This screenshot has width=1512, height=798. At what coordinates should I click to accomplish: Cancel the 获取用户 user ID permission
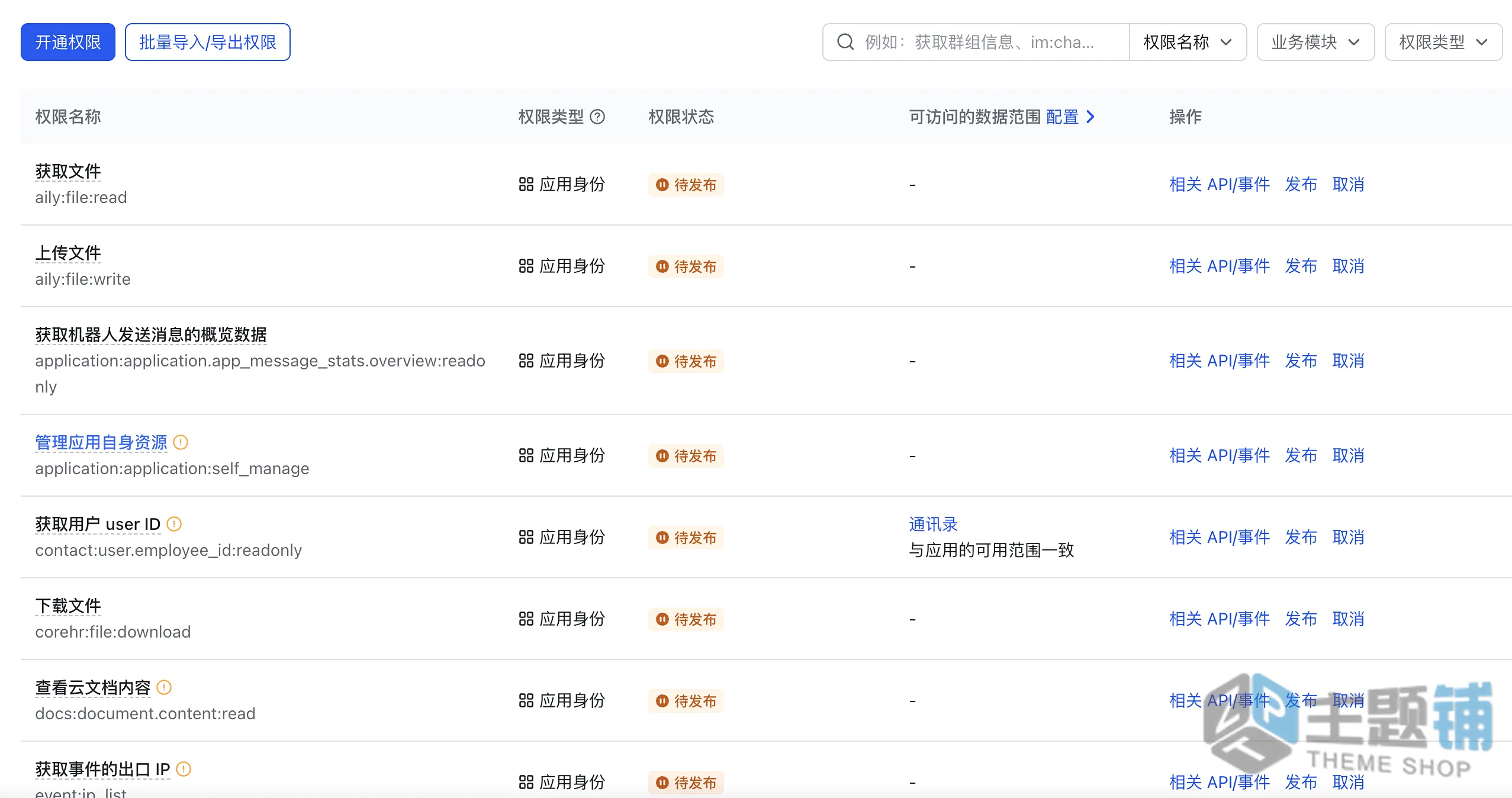[1348, 537]
